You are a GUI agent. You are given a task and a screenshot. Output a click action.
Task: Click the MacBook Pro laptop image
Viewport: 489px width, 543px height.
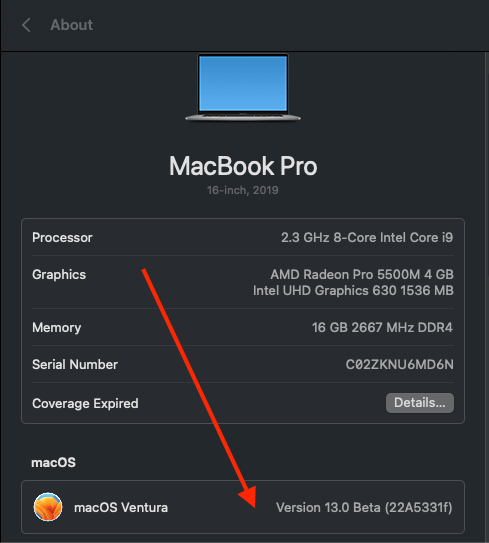click(243, 88)
